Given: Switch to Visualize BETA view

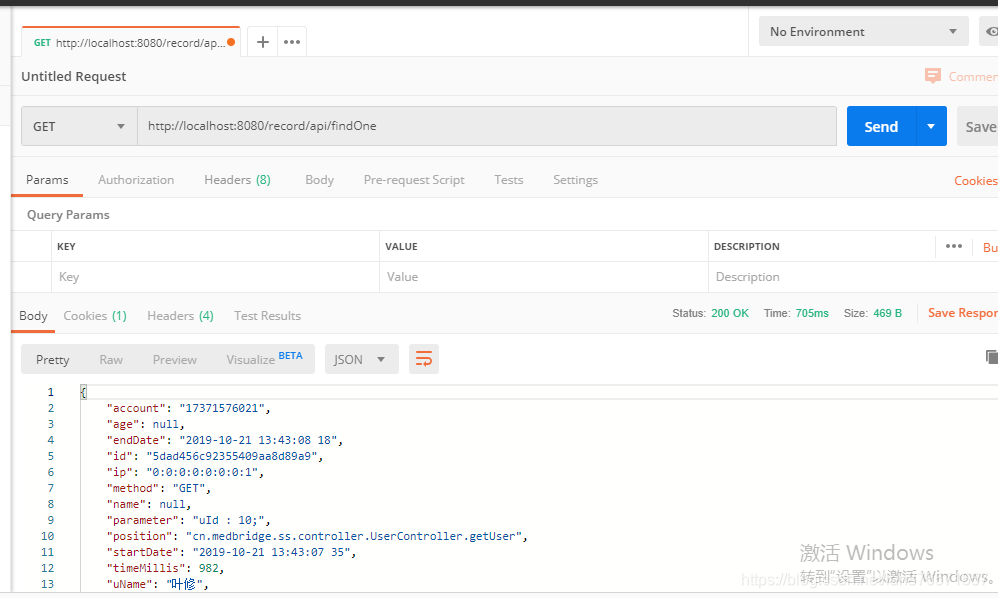Looking at the screenshot, I should point(264,359).
